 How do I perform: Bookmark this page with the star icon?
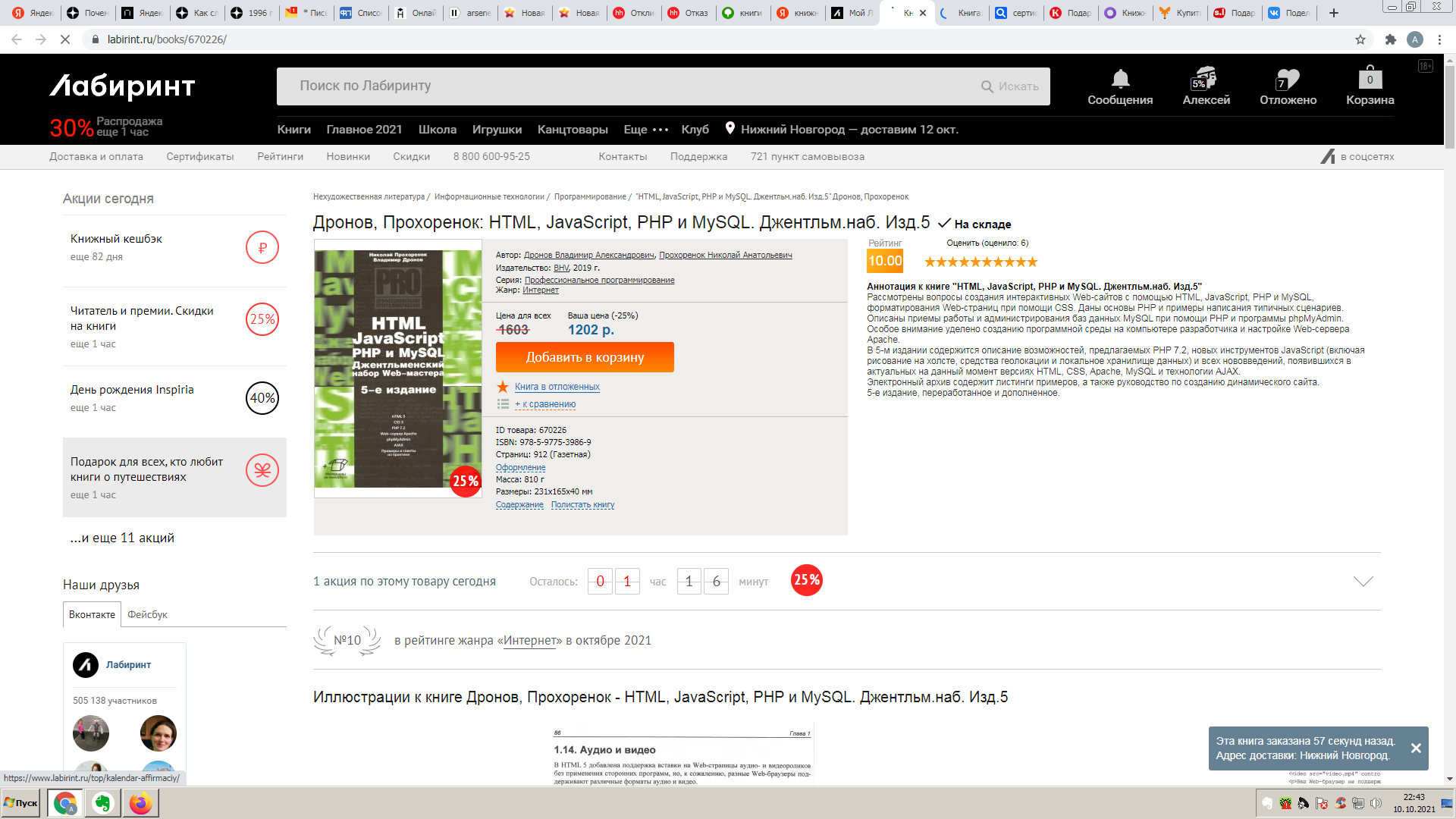pyautogui.click(x=1360, y=39)
